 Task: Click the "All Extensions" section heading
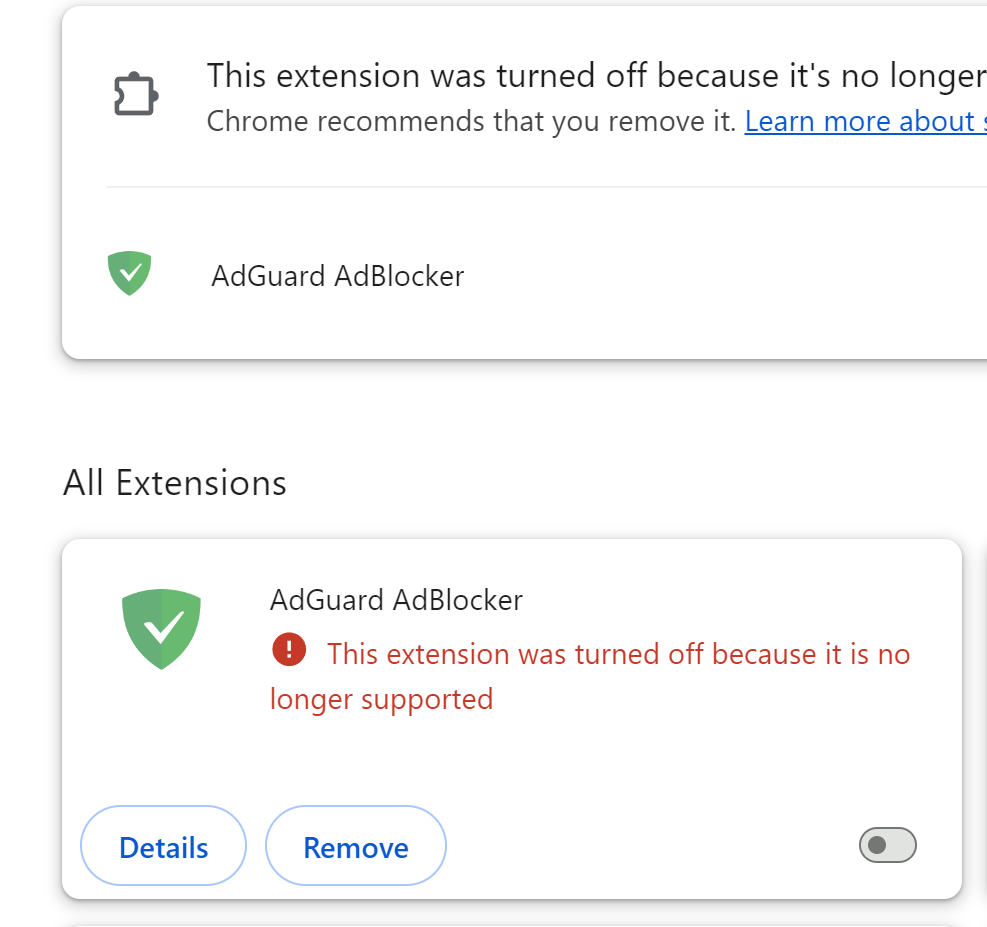pos(174,483)
